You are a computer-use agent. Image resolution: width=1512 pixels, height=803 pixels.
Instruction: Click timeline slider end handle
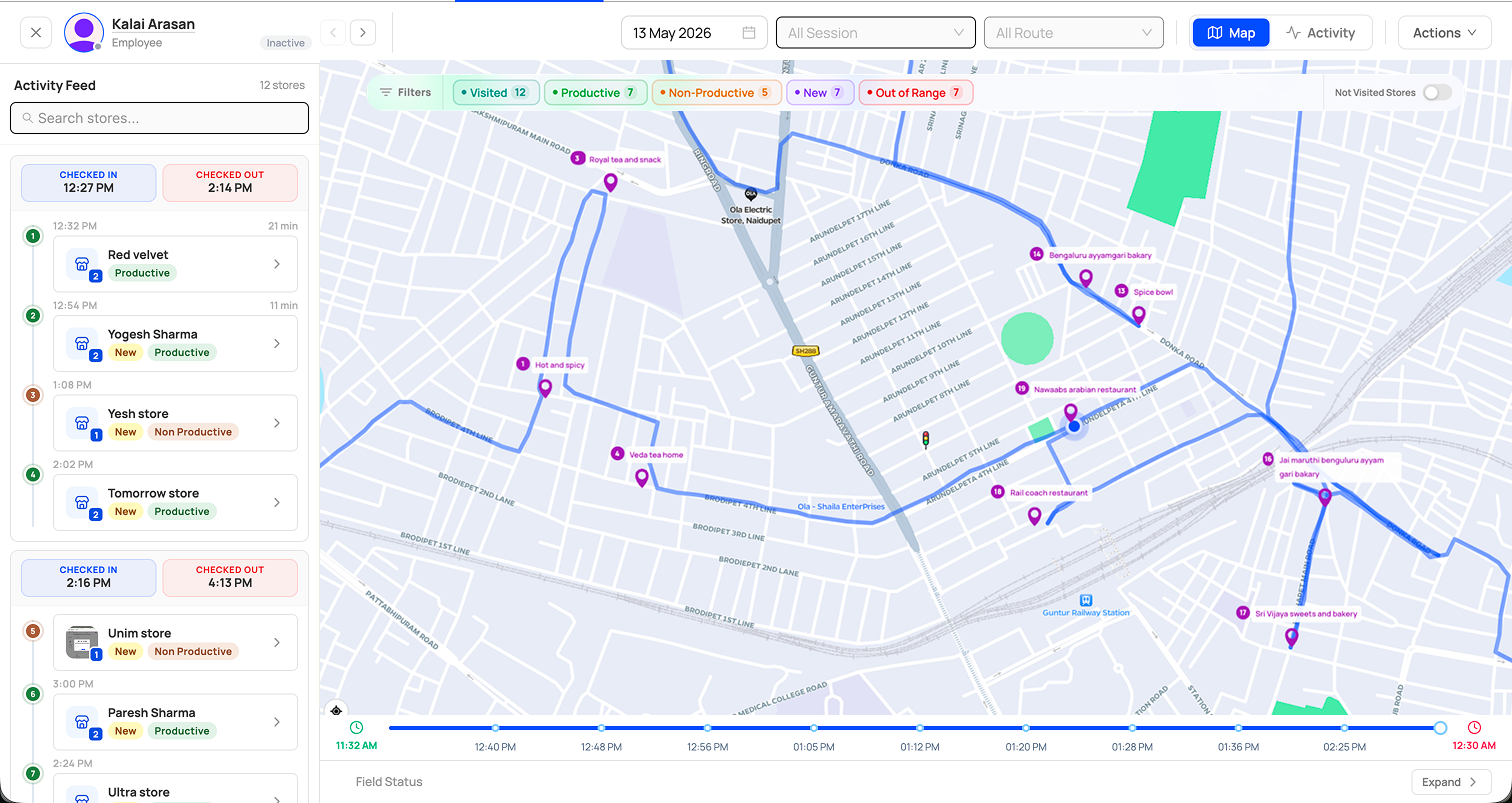tap(1440, 728)
